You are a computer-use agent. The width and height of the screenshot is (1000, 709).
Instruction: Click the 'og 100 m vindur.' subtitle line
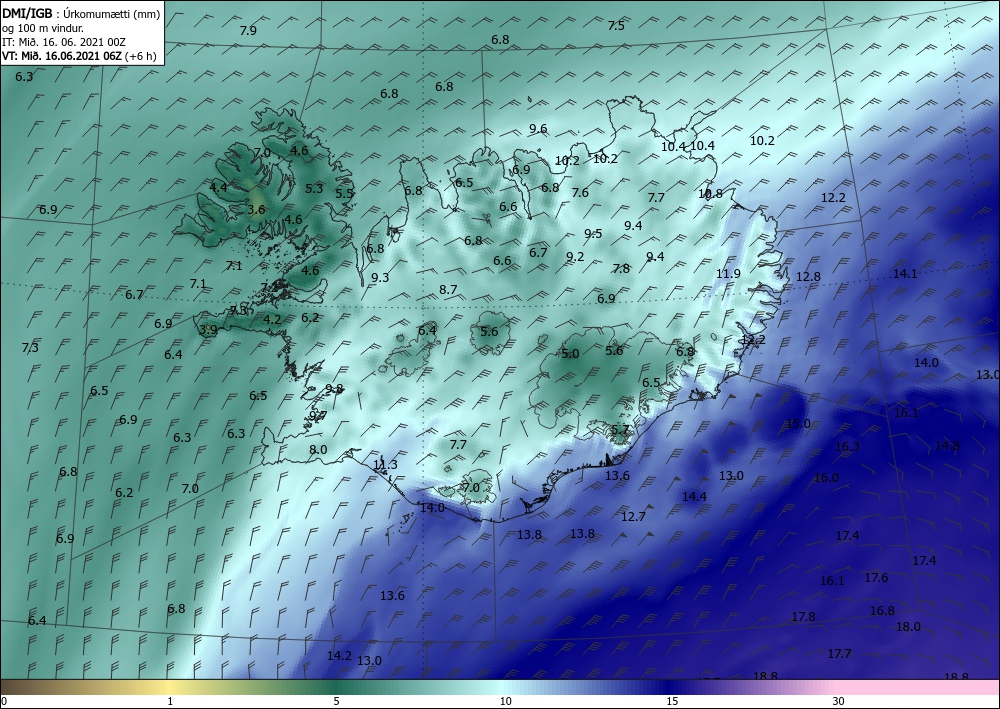pos(43,28)
